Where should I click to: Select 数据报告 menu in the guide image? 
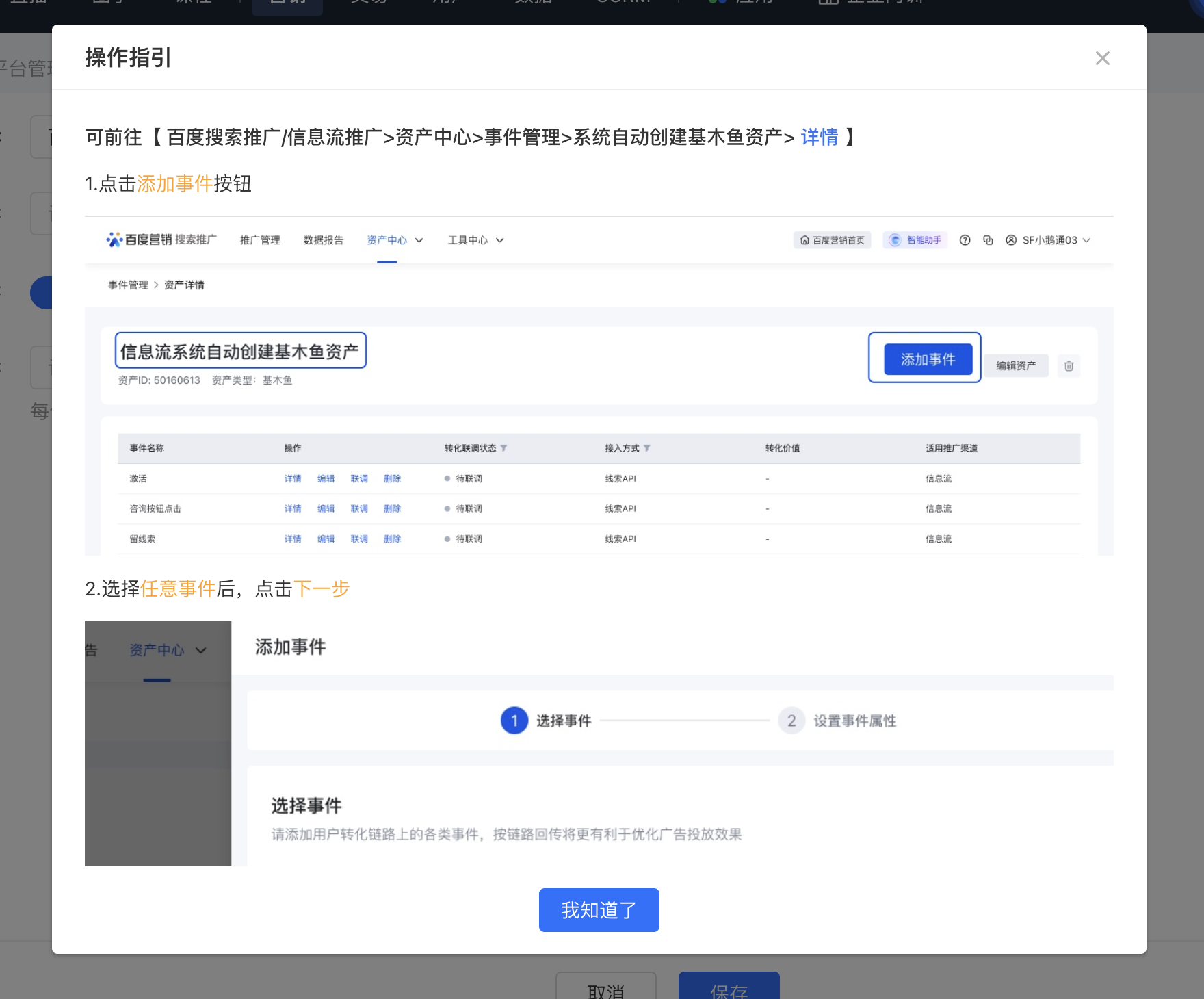pos(324,240)
